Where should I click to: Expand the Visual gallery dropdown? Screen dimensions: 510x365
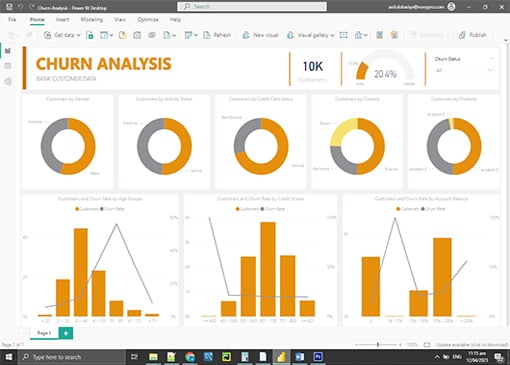pyautogui.click(x=332, y=35)
